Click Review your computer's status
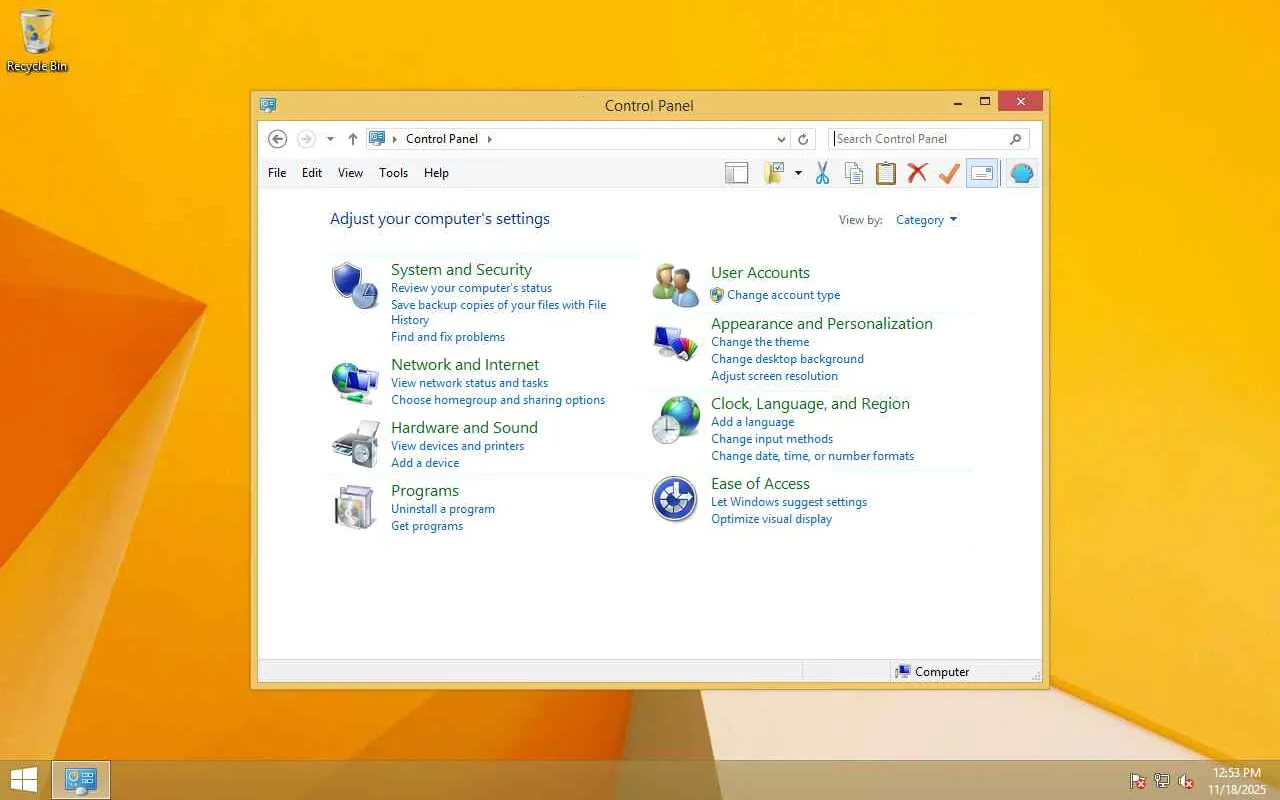Viewport: 1280px width, 800px height. (471, 288)
